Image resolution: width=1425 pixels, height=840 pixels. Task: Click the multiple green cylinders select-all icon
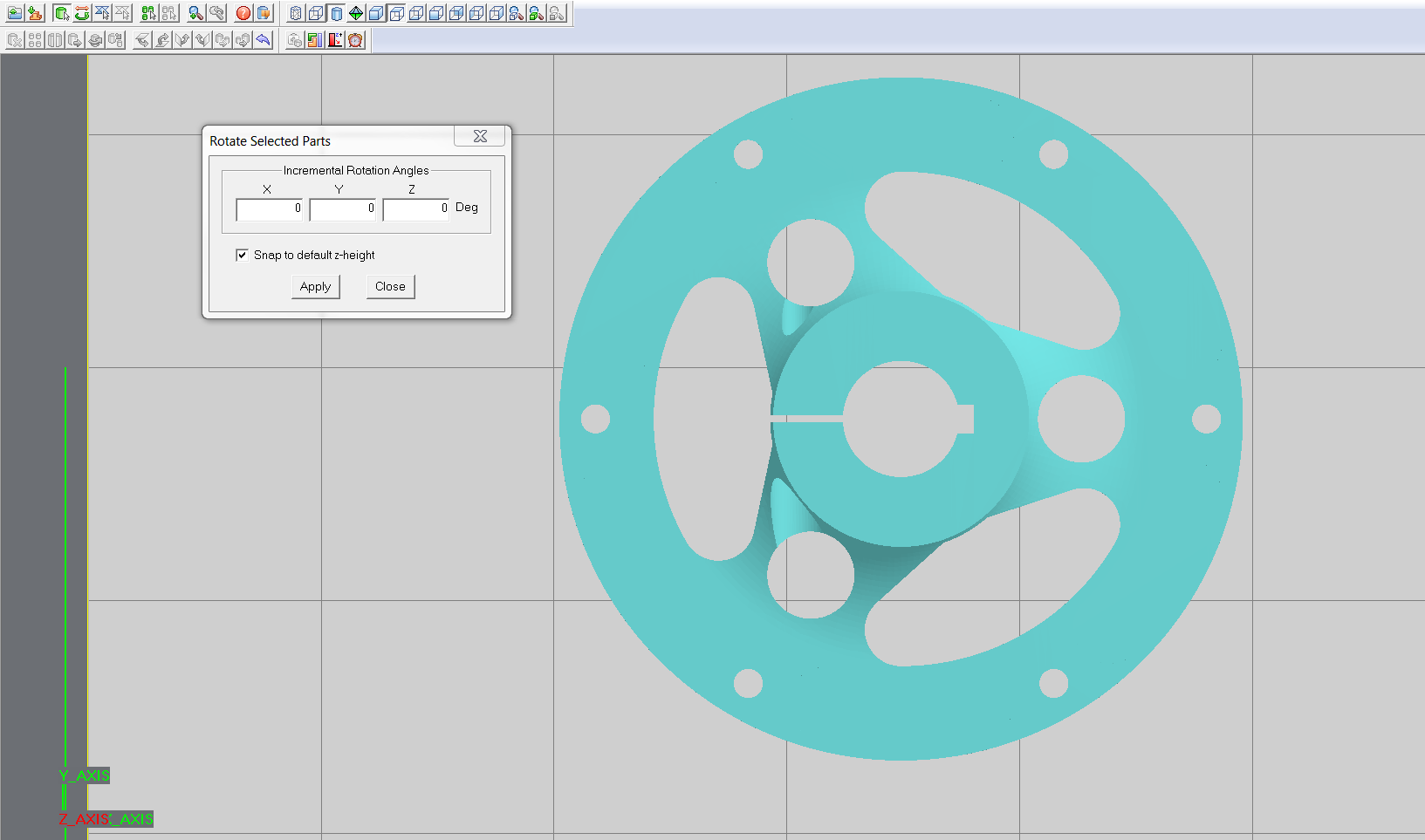click(148, 13)
